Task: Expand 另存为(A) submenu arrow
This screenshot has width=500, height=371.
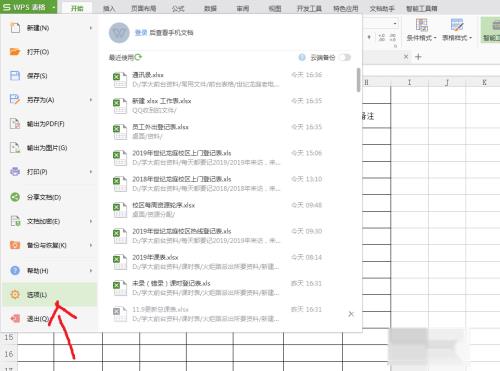Action: [91, 100]
